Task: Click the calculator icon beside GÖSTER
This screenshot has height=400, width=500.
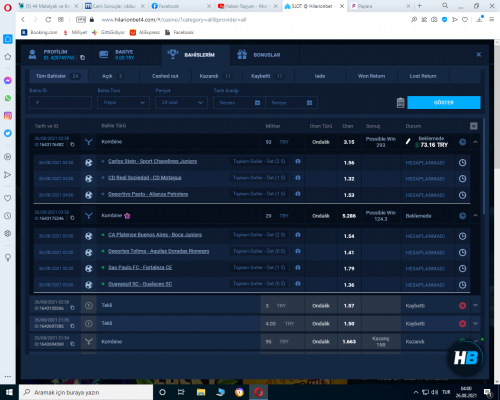Action: 400,103
